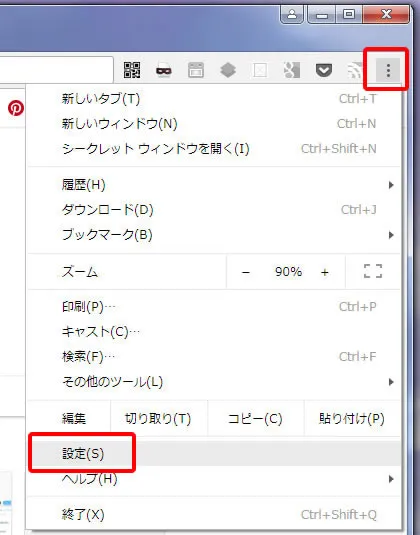
Task: Open シークレット ウィンドウを開く(I)
Action: pyautogui.click(x=214, y=149)
